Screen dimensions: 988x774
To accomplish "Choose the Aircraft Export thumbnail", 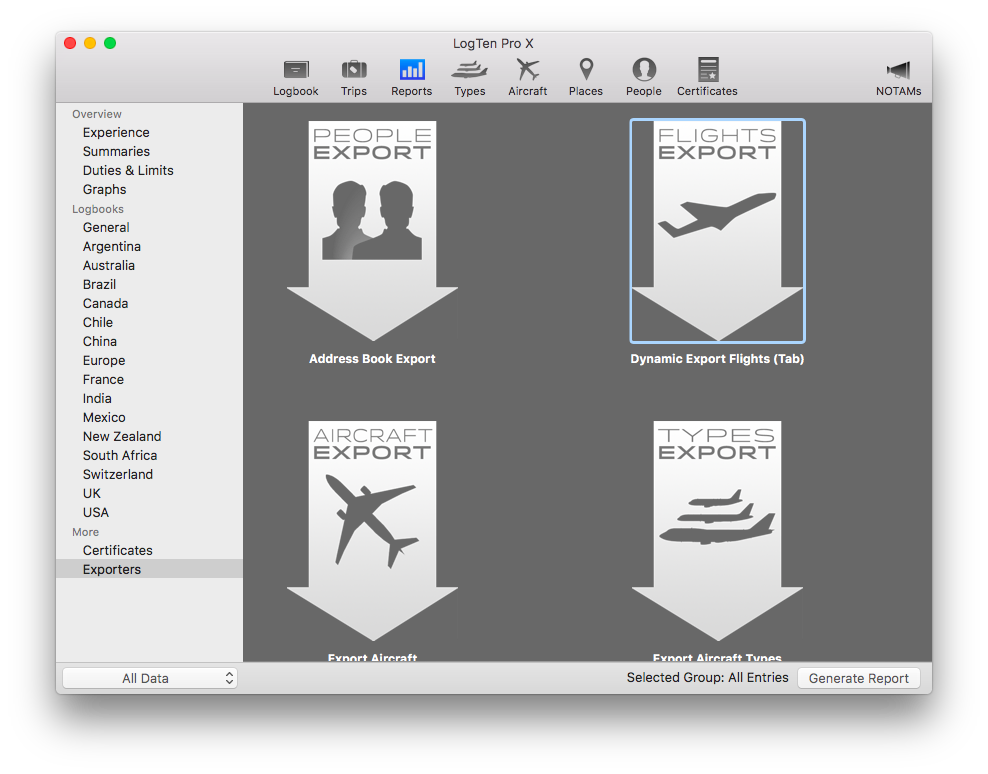I will pos(372,530).
